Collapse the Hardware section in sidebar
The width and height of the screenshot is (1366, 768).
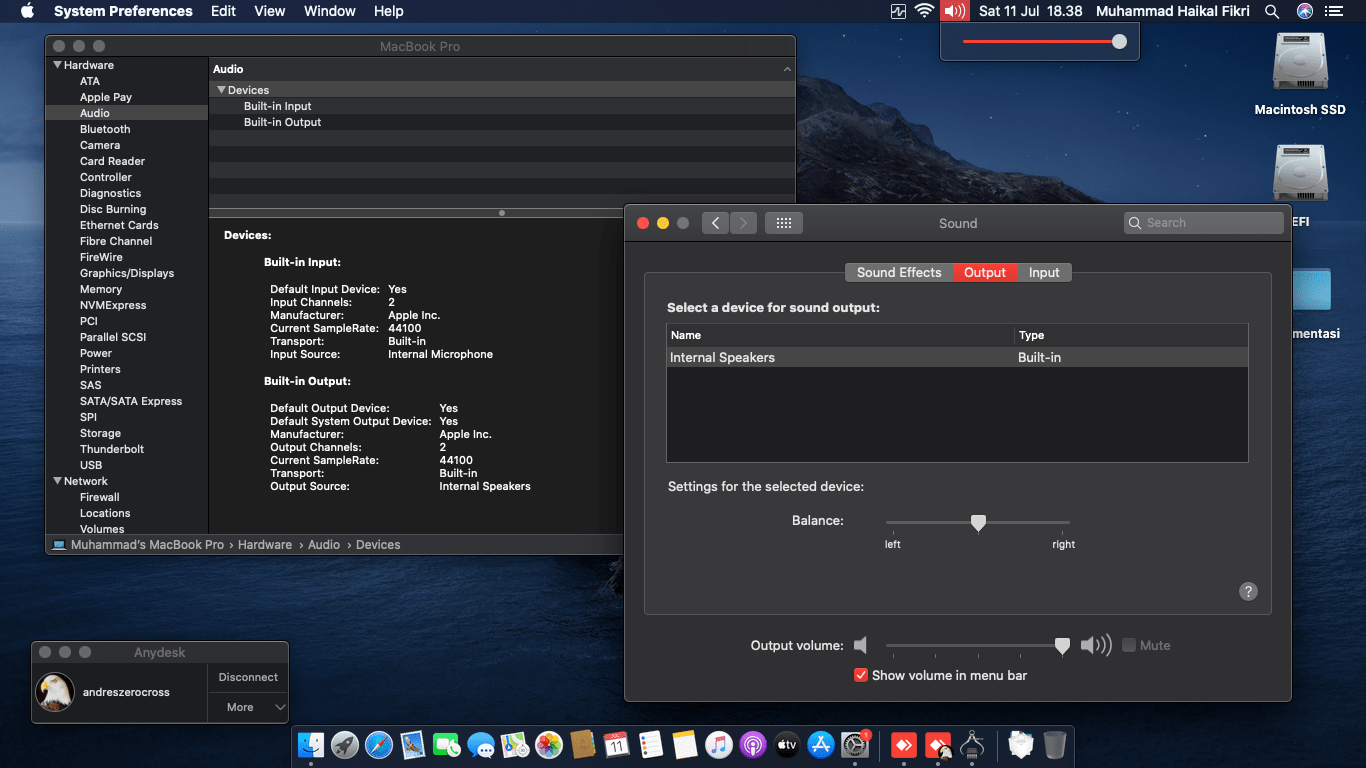57,65
